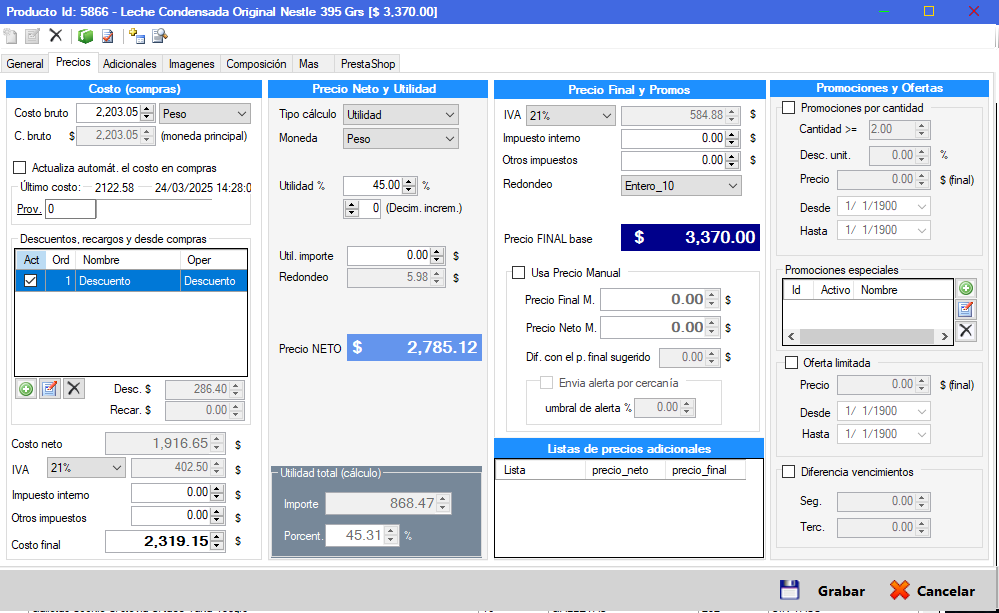Click the red X Cancelar icon
The width and height of the screenshot is (999, 613).
(899, 590)
